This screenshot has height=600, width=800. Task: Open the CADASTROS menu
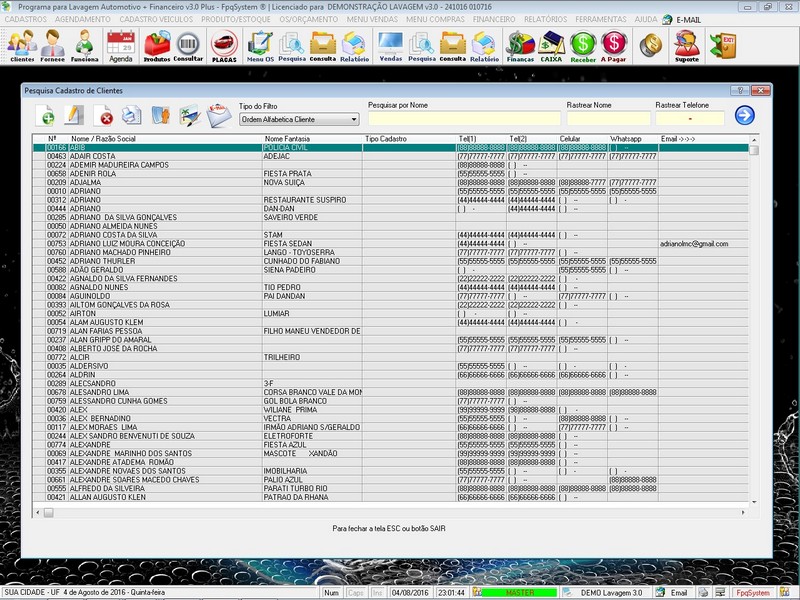tap(26, 19)
